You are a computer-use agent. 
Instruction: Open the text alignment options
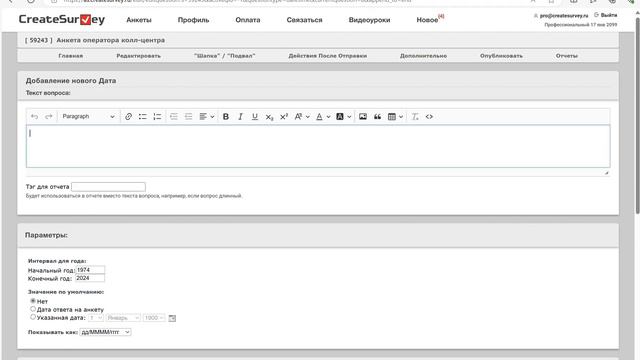(x=207, y=117)
